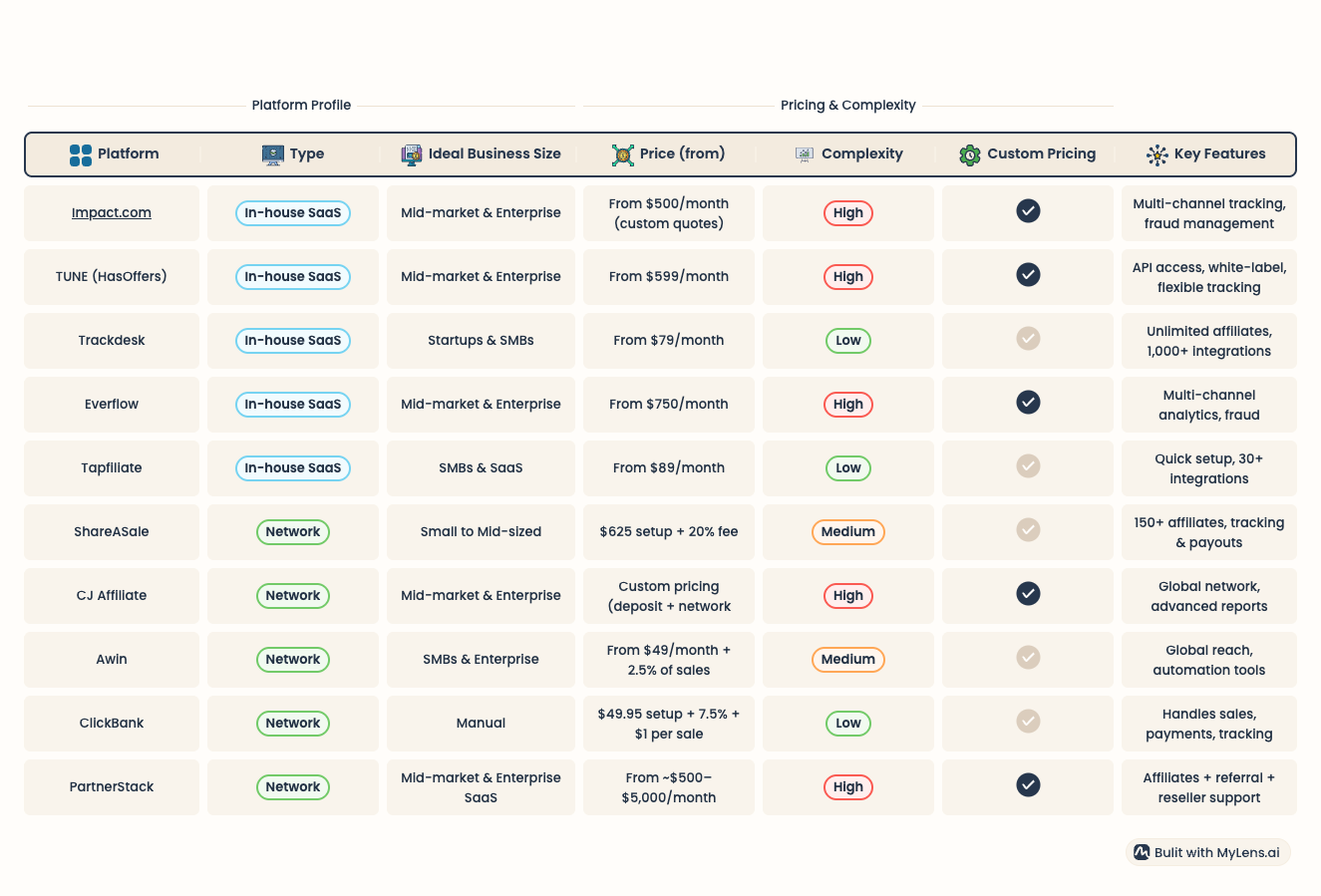Open the Impact.com link

(x=112, y=212)
